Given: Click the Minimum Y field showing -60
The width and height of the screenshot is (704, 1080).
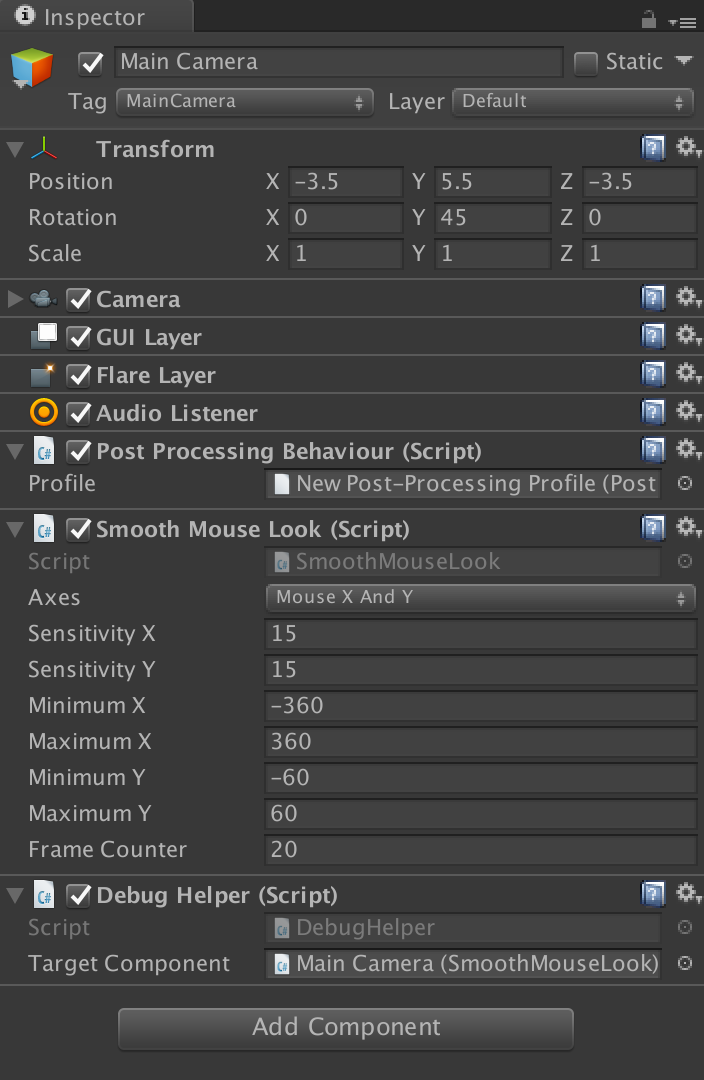Looking at the screenshot, I should (481, 778).
